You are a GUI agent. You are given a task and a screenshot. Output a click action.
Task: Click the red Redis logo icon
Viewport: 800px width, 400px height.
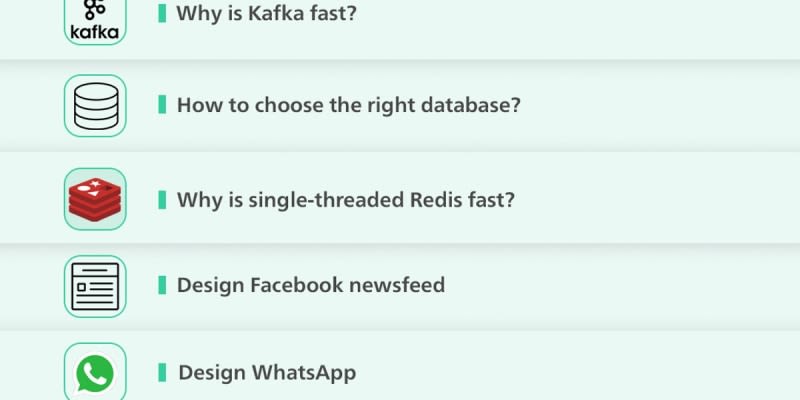(x=95, y=199)
